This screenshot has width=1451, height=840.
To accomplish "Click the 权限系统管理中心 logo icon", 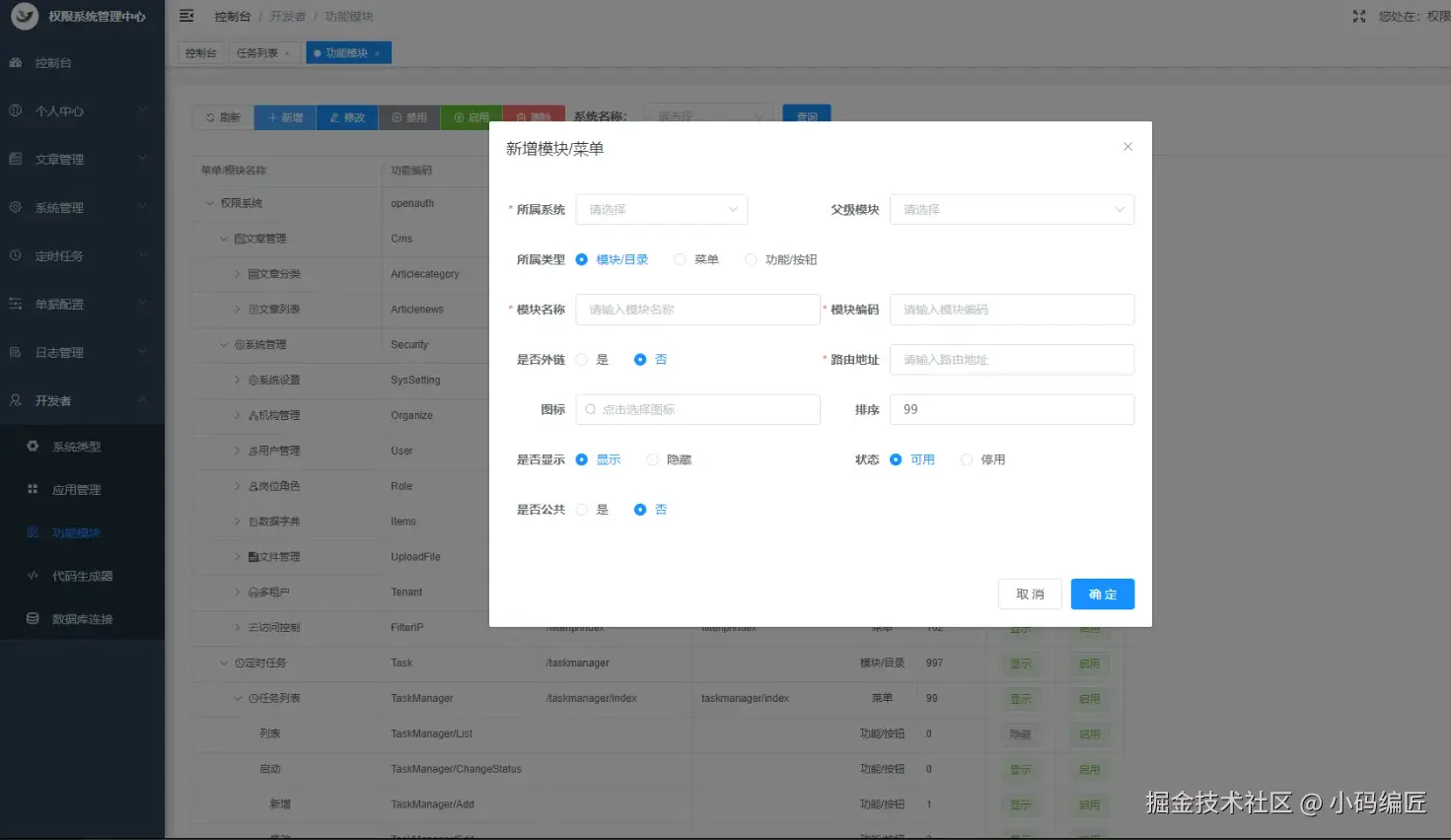I will (x=24, y=16).
